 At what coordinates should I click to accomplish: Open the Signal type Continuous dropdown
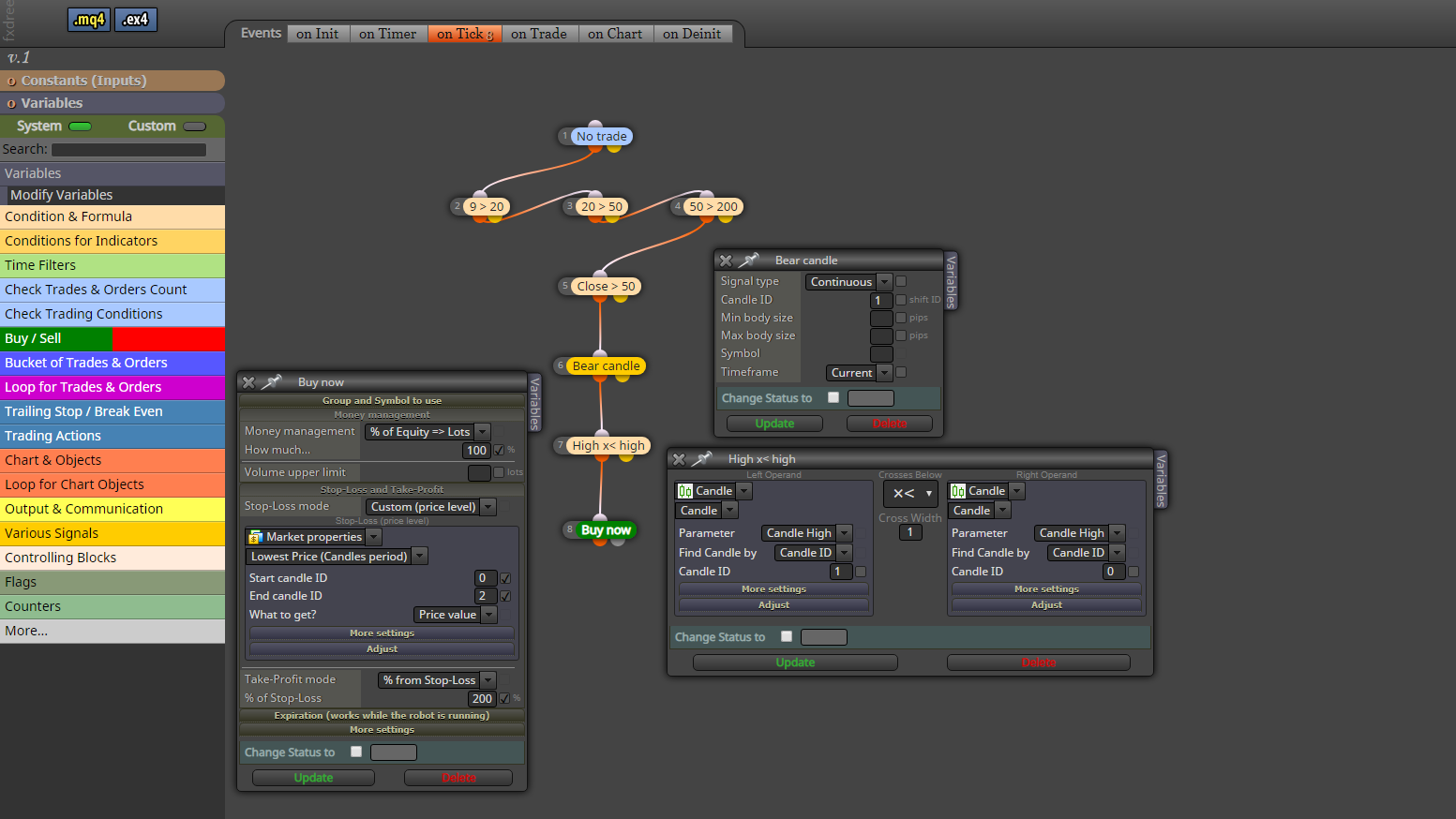tap(848, 281)
